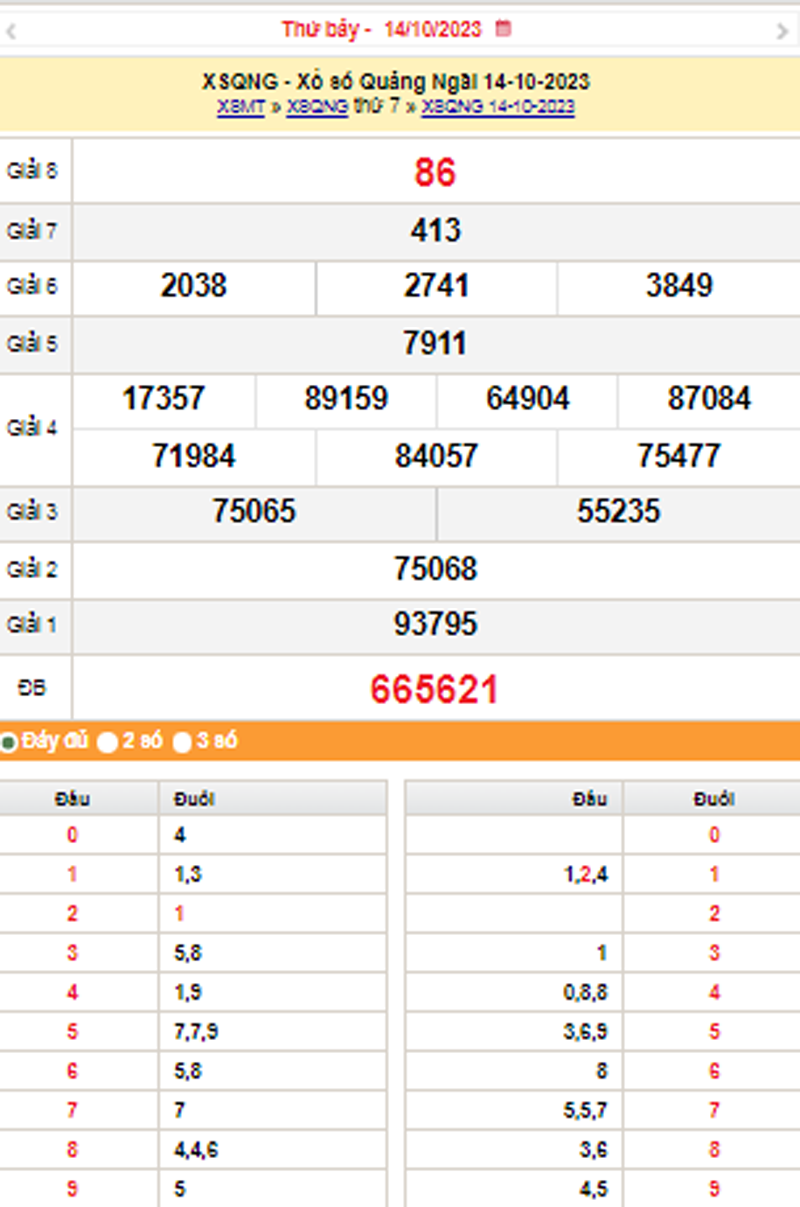Open the XSQNG 14-10-2023 breadcrumb link
Image resolution: width=800 pixels, height=1207 pixels.
tap(498, 107)
